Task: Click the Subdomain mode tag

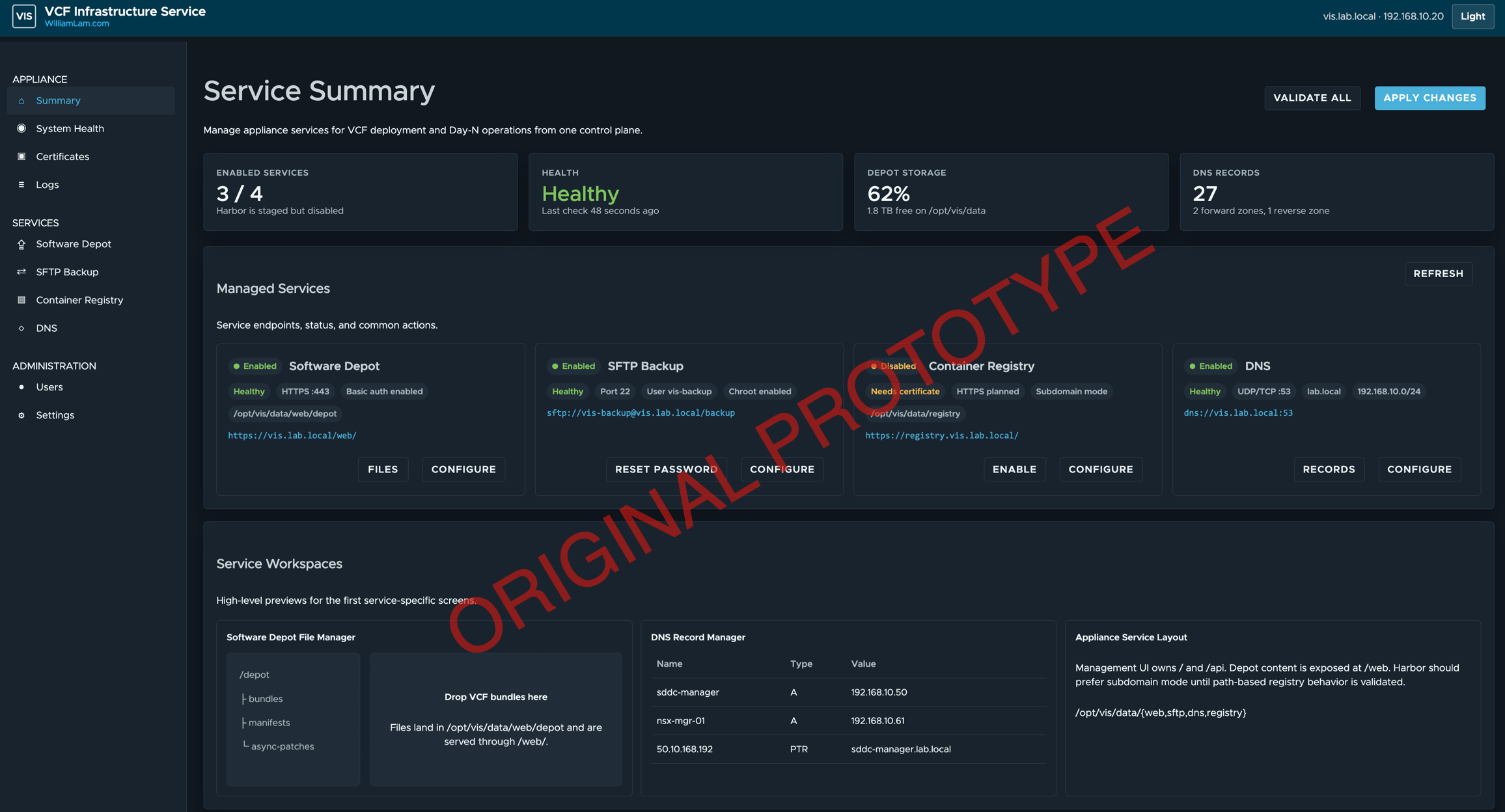Action: pyautogui.click(x=1071, y=392)
